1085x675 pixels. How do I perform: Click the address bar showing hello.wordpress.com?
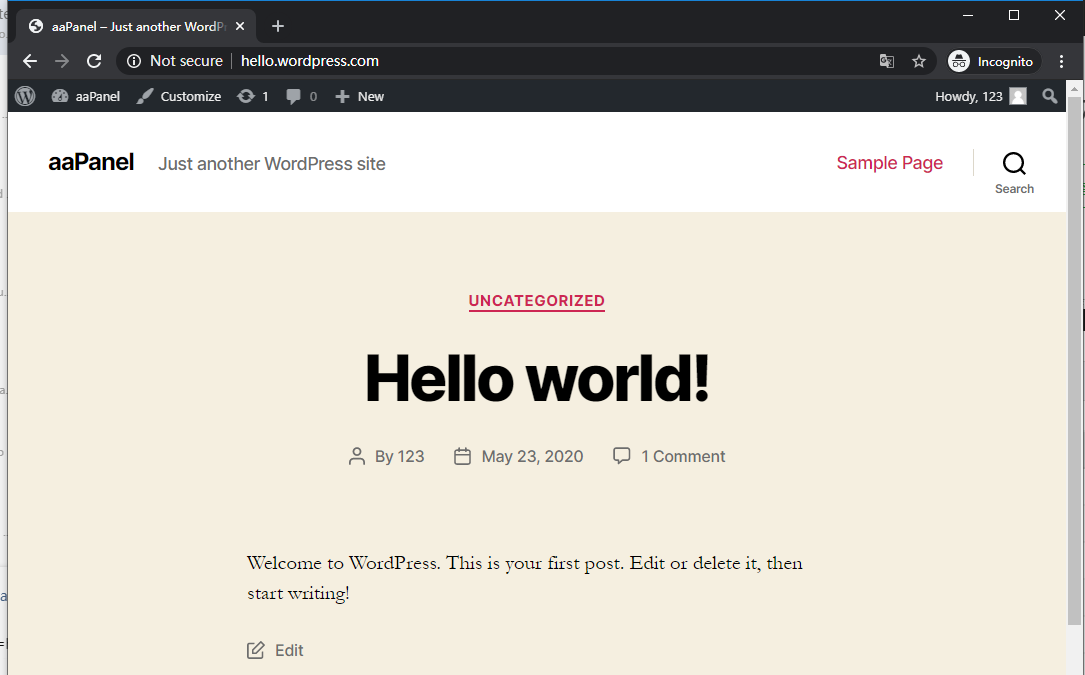point(500,61)
